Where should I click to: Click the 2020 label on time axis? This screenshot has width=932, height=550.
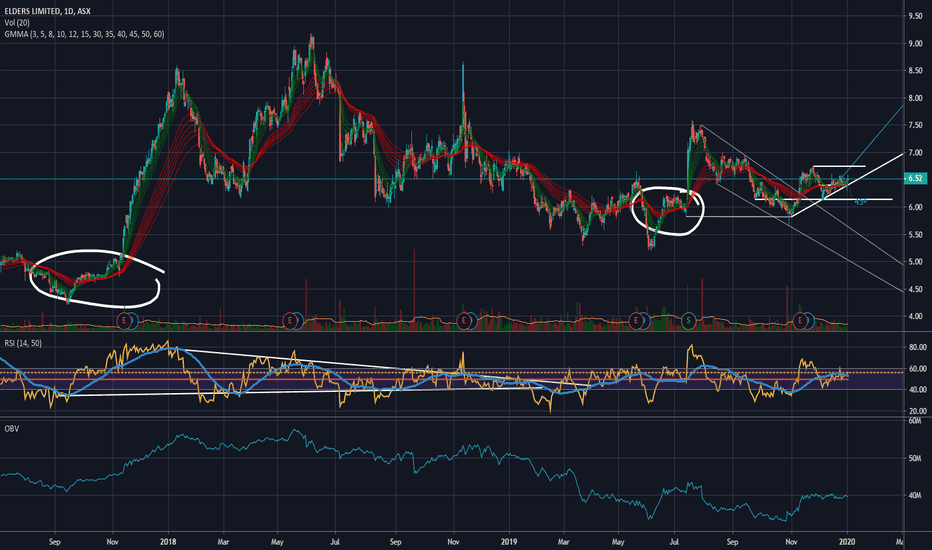click(847, 542)
